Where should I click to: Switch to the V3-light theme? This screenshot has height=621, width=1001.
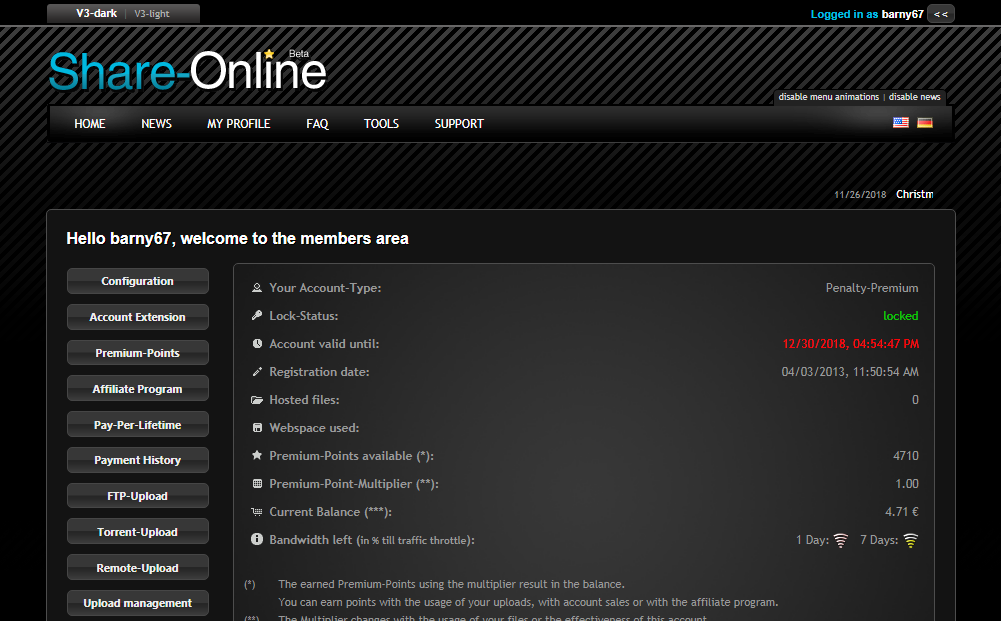pyautogui.click(x=152, y=13)
